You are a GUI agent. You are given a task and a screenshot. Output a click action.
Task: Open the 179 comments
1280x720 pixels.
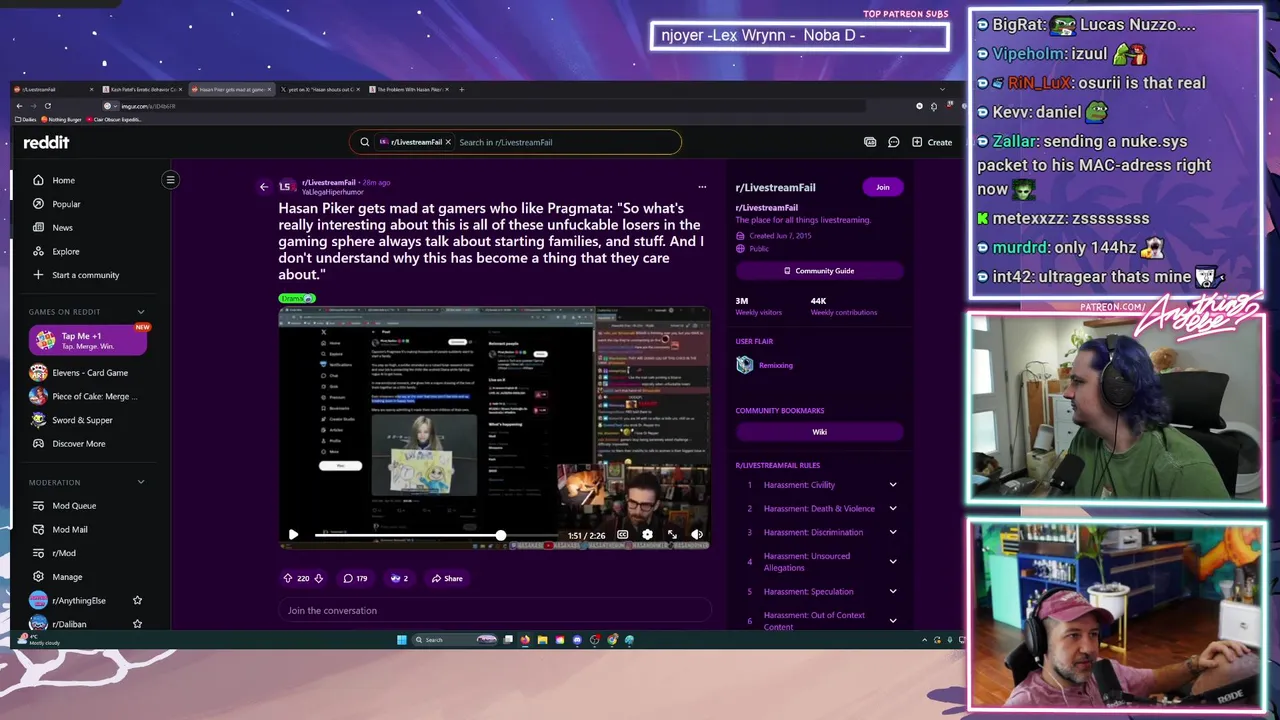355,578
